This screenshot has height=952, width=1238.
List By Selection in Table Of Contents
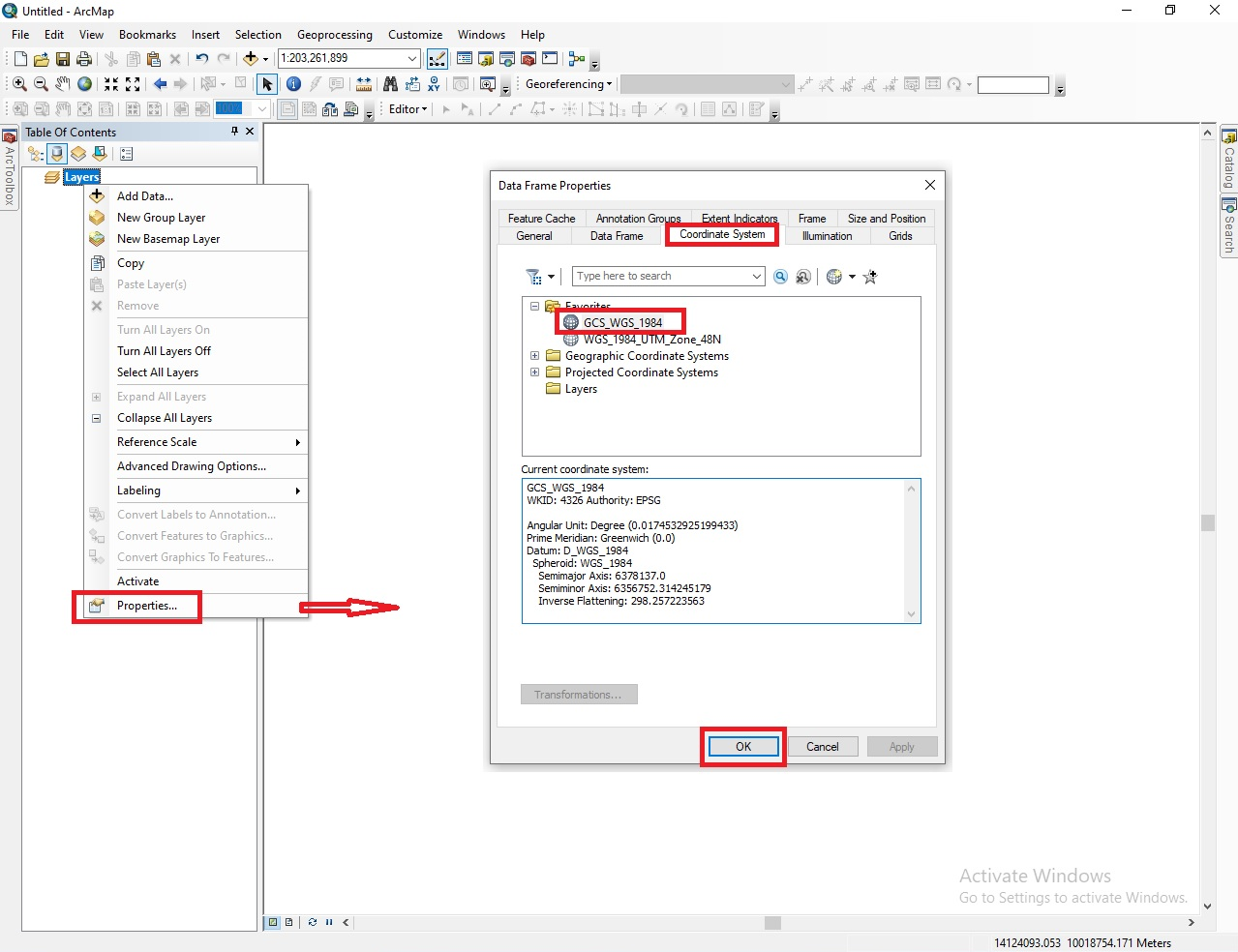pos(100,154)
